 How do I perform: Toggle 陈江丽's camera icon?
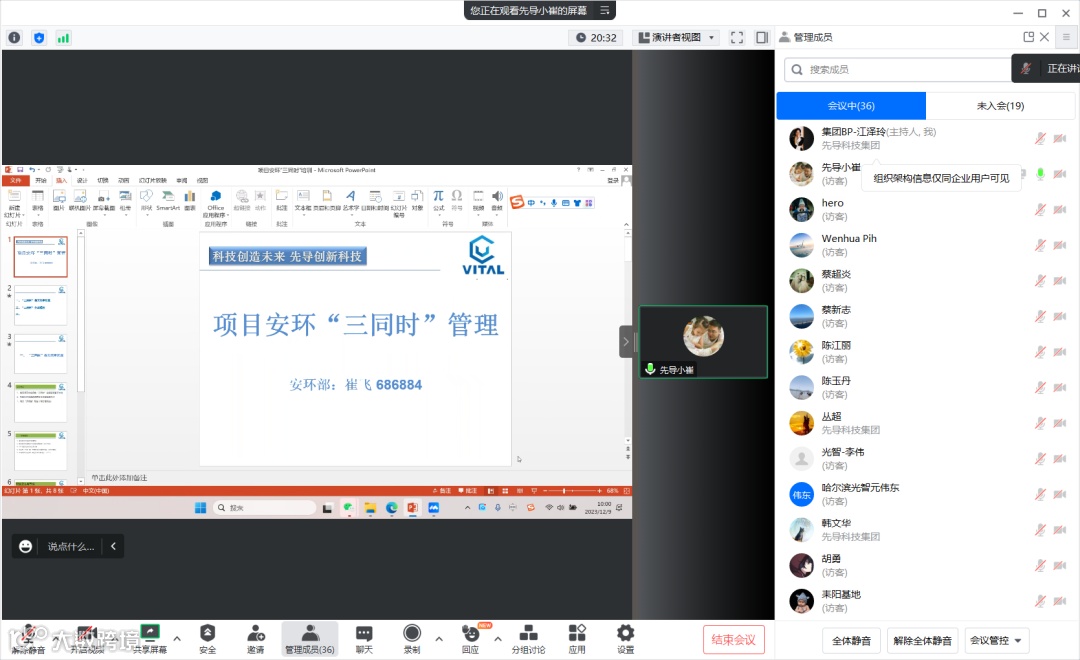point(1060,352)
